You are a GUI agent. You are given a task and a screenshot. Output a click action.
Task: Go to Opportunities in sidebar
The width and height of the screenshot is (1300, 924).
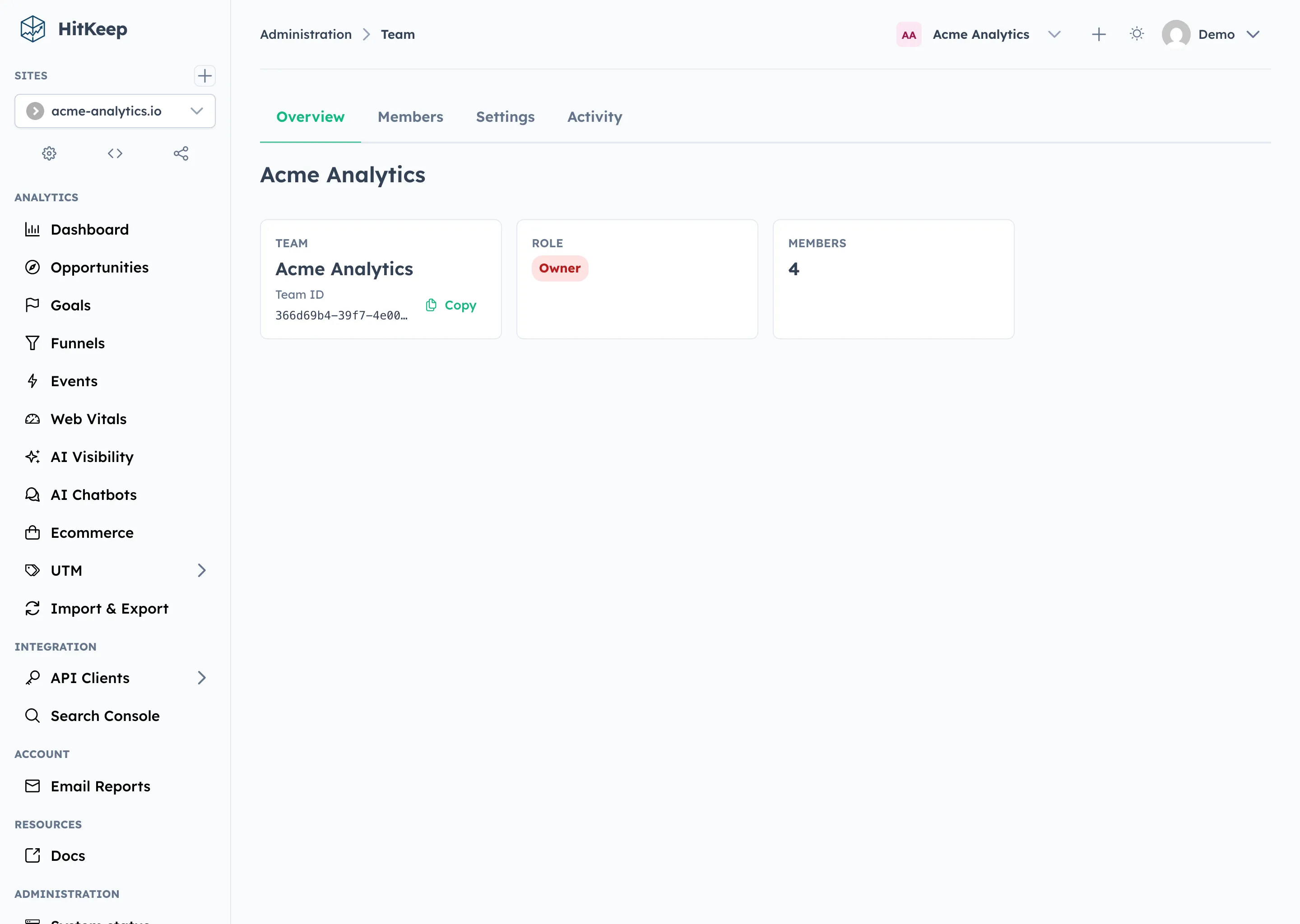115,268
